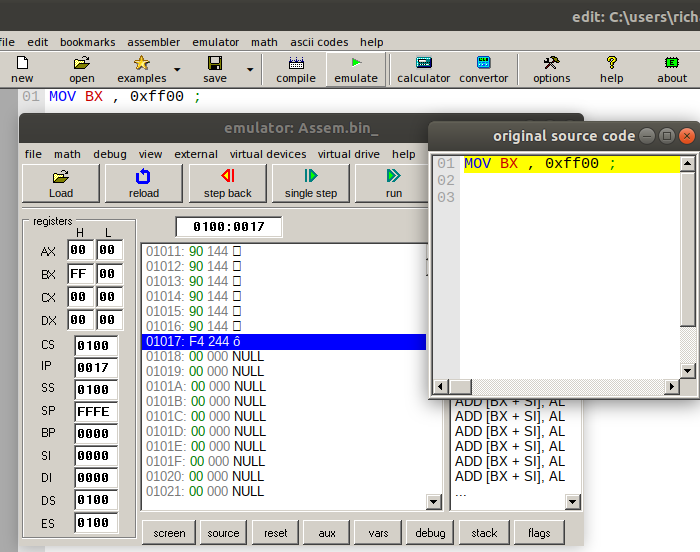Click the new file icon
Image resolution: width=700 pixels, height=552 pixels.
[21, 68]
